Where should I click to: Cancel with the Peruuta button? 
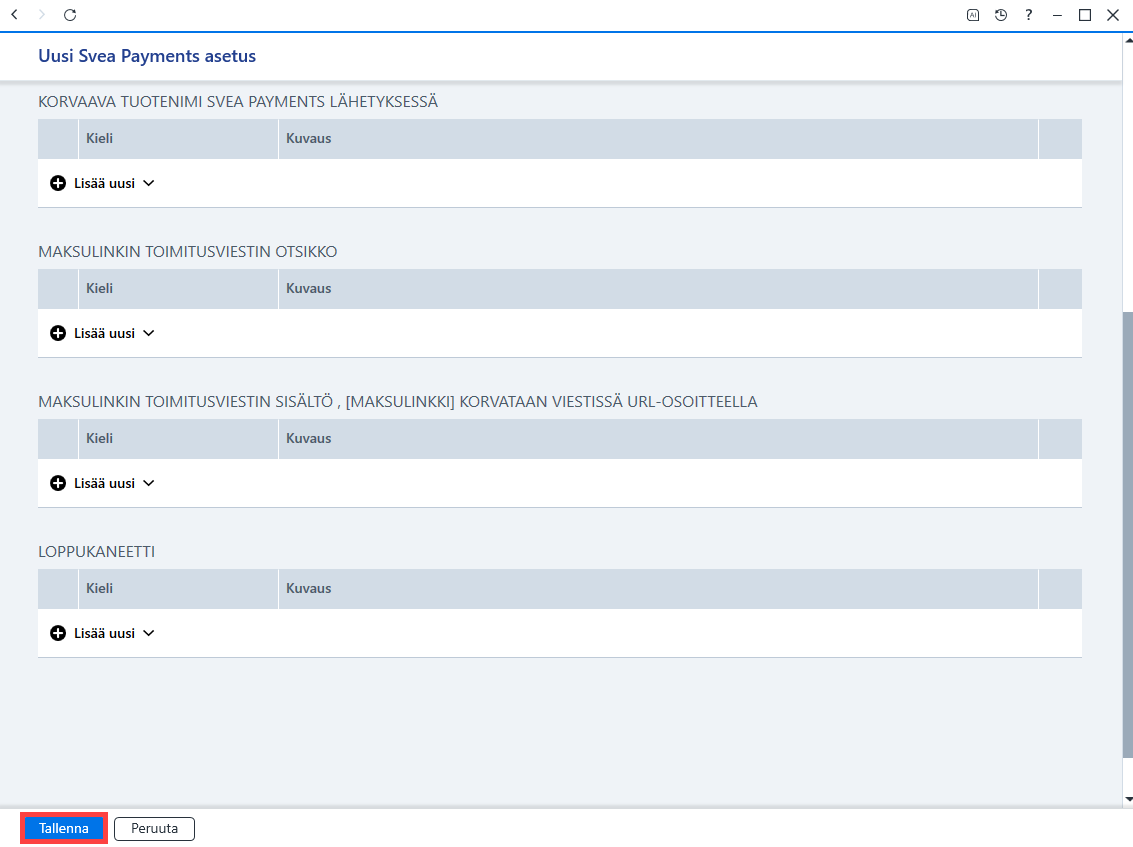[155, 828]
